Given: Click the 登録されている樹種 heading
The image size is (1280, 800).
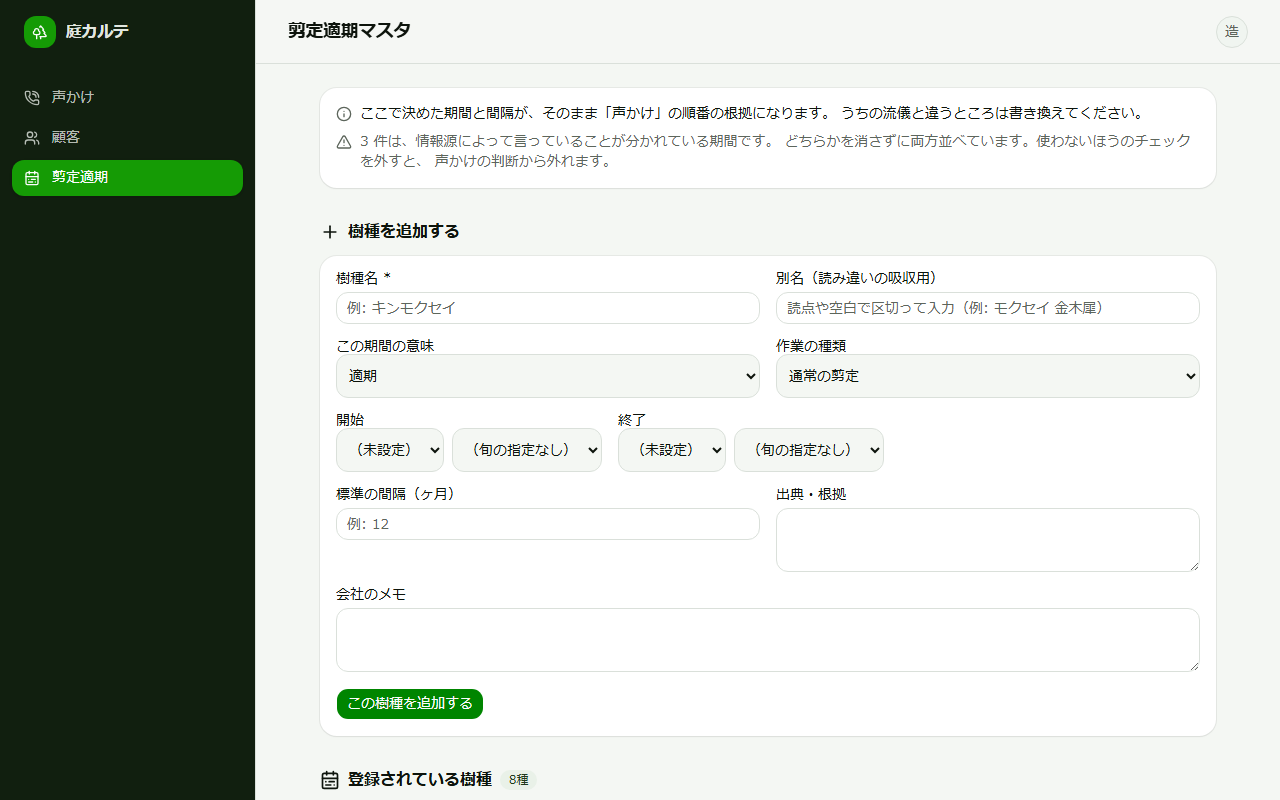Looking at the screenshot, I should [x=420, y=780].
